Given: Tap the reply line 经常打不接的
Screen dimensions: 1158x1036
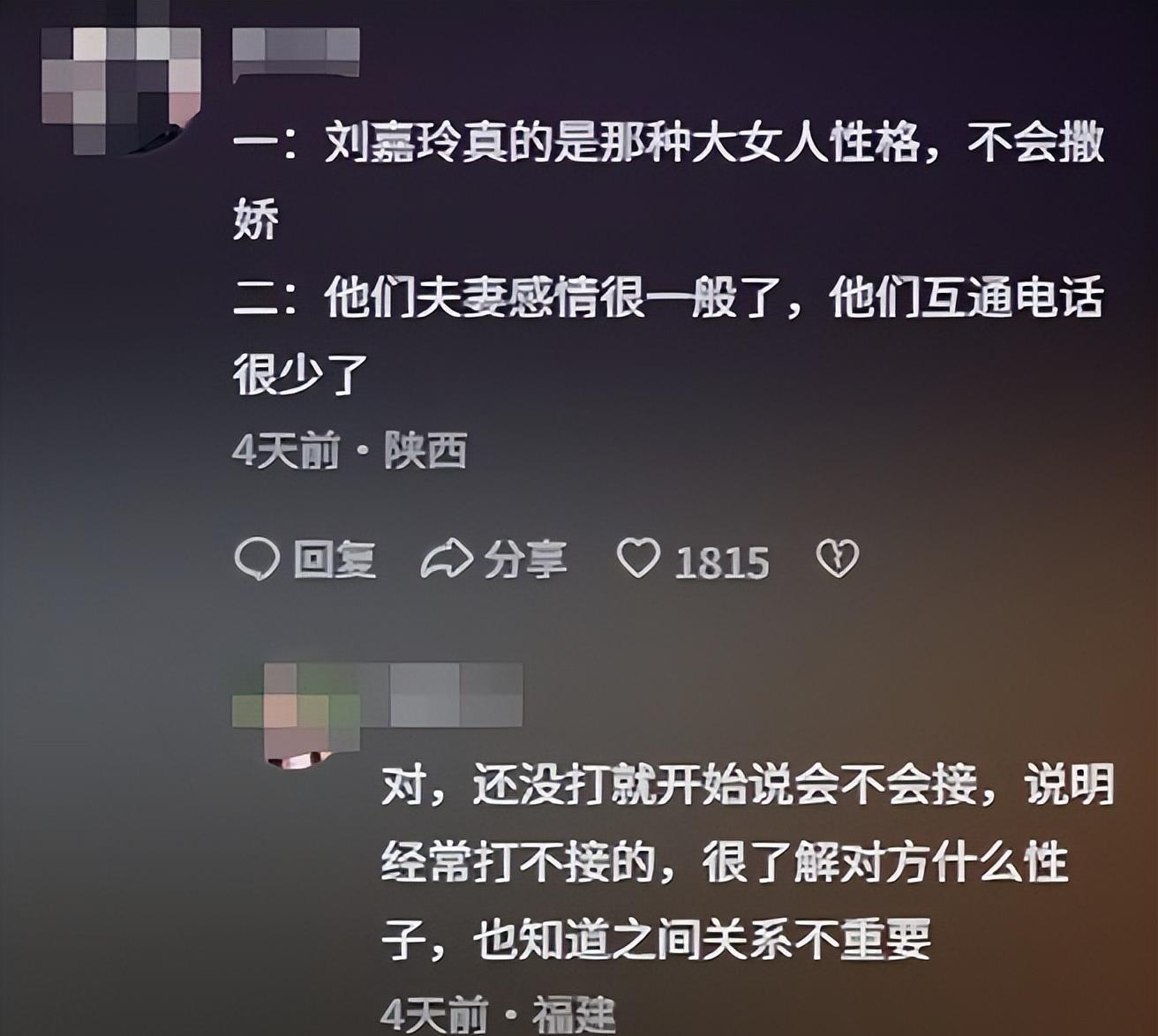Looking at the screenshot, I should 726,862.
